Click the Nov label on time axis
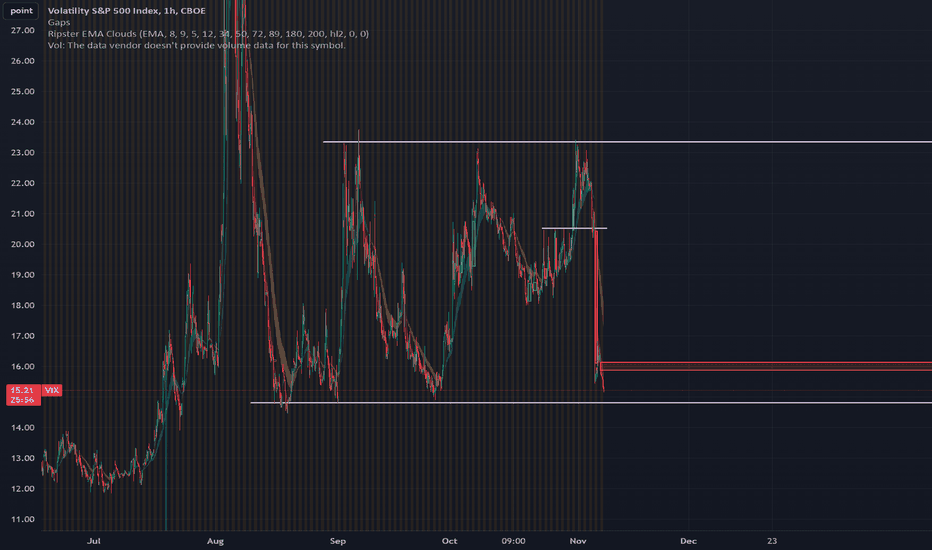Image resolution: width=932 pixels, height=550 pixels. tap(578, 541)
